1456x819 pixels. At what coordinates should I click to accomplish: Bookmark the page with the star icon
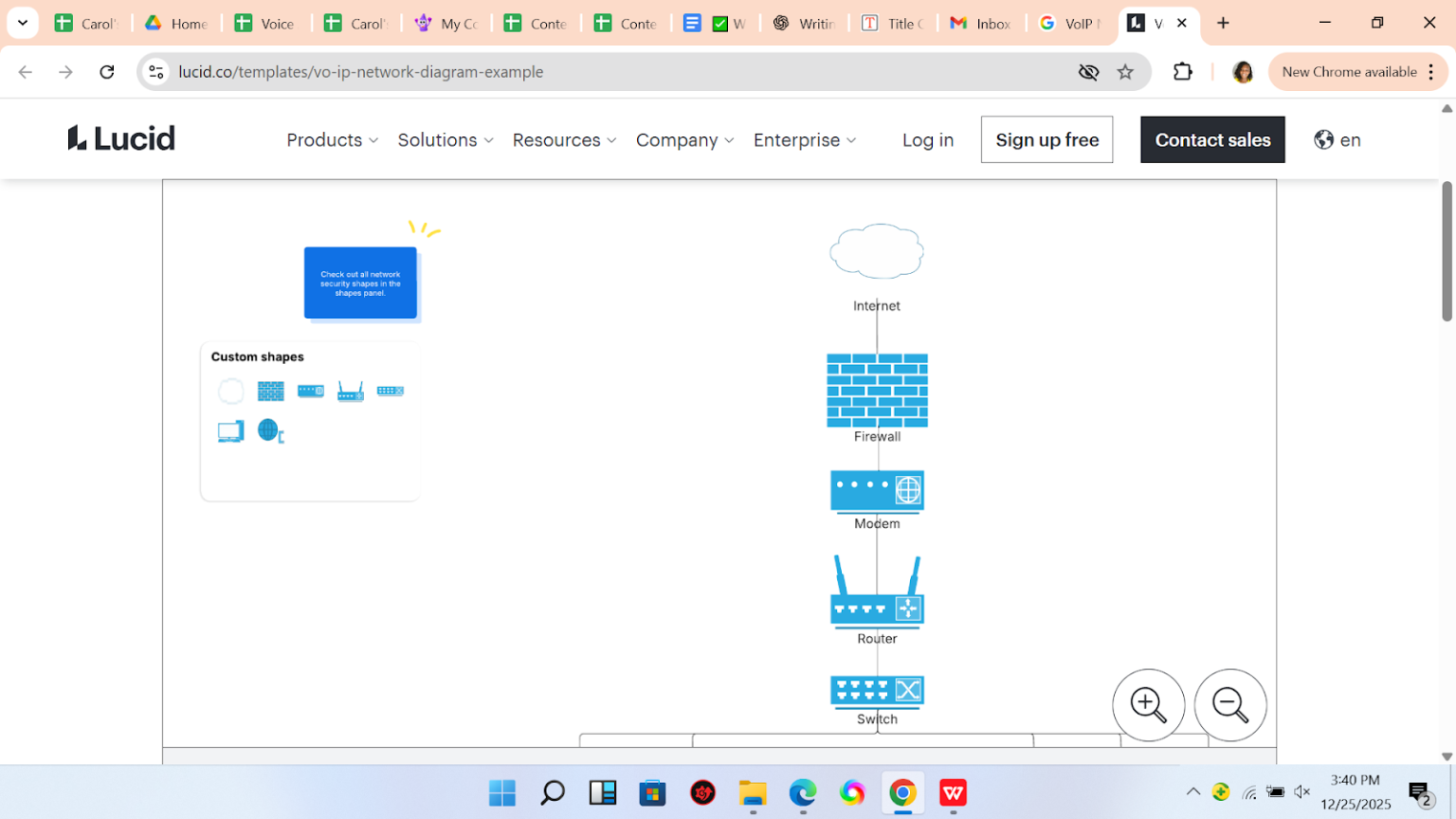[x=1124, y=71]
